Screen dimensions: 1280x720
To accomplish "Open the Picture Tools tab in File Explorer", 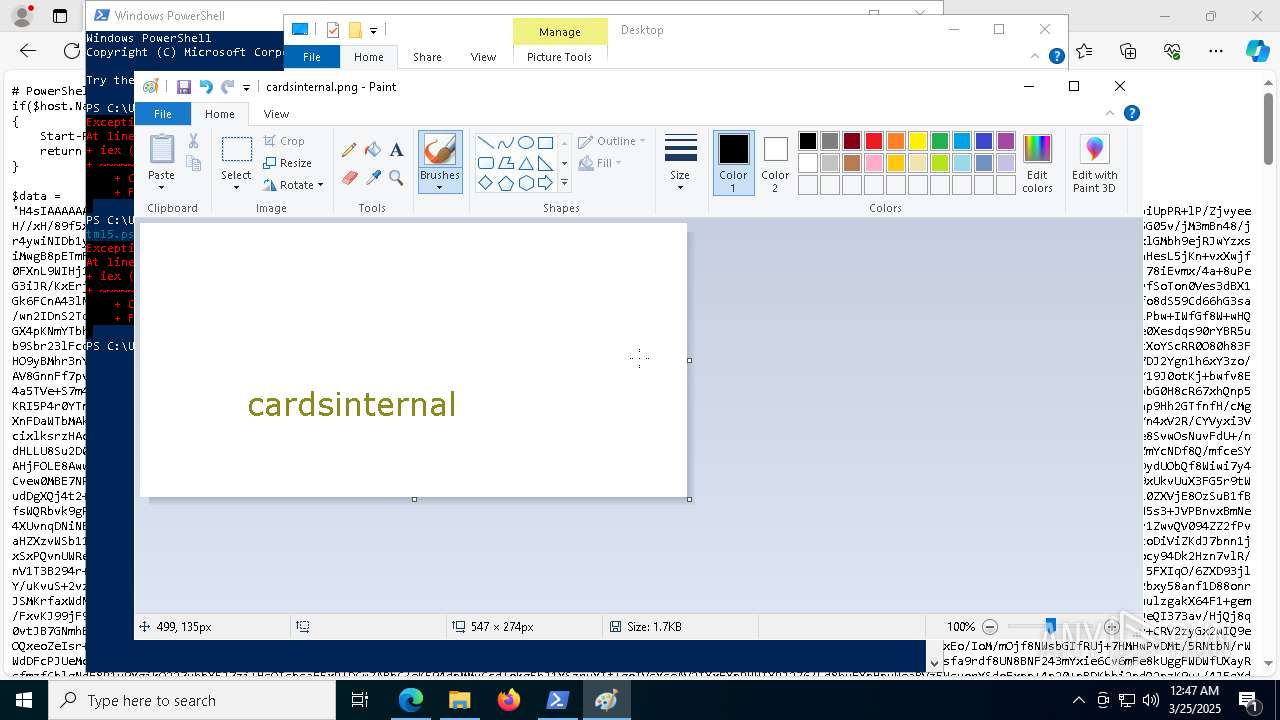I will tap(559, 57).
